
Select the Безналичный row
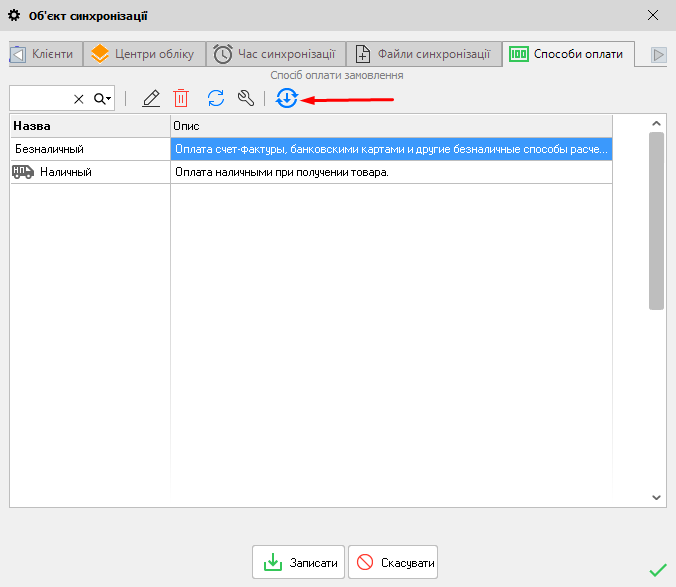(90, 149)
